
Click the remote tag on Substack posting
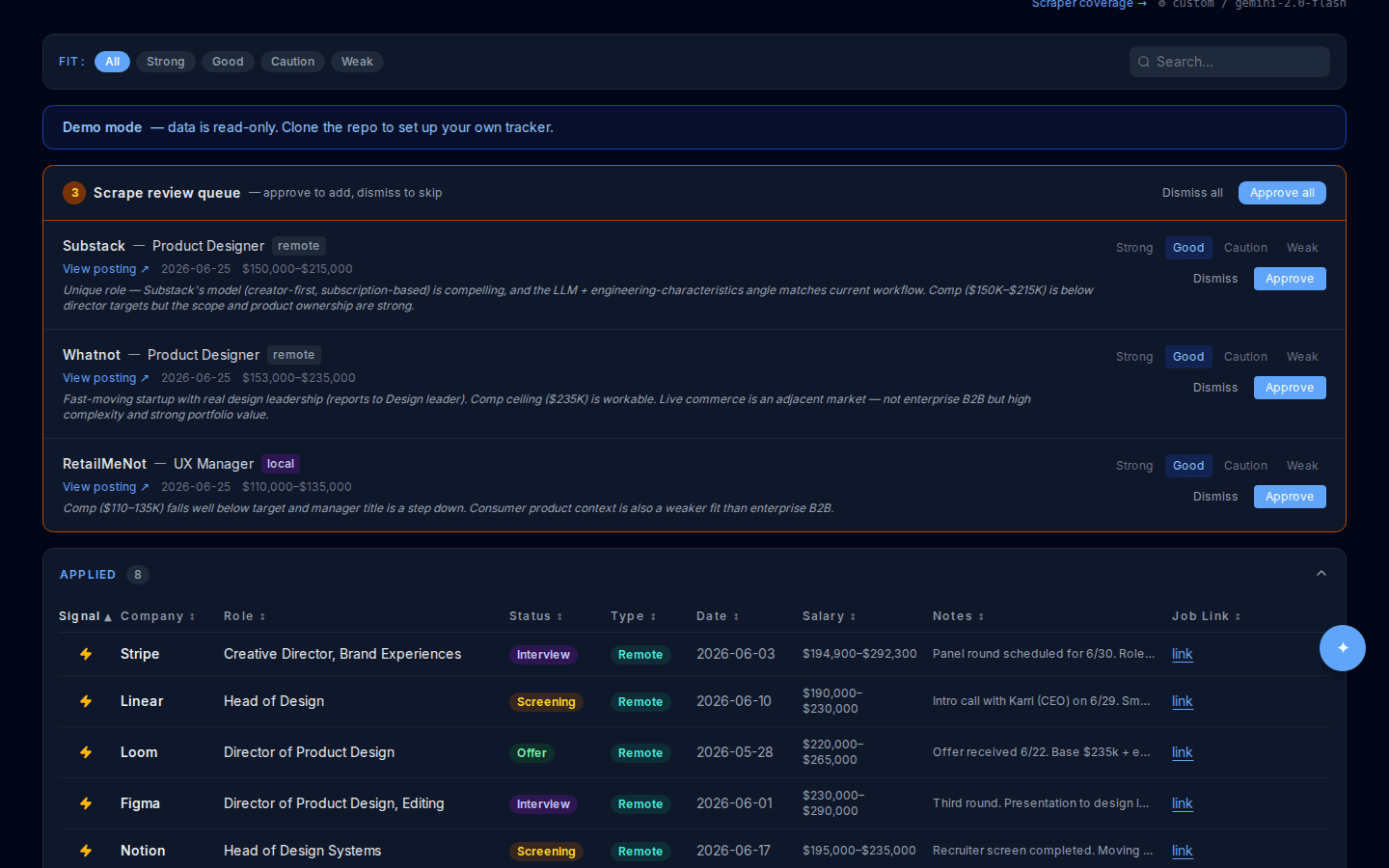pos(299,246)
